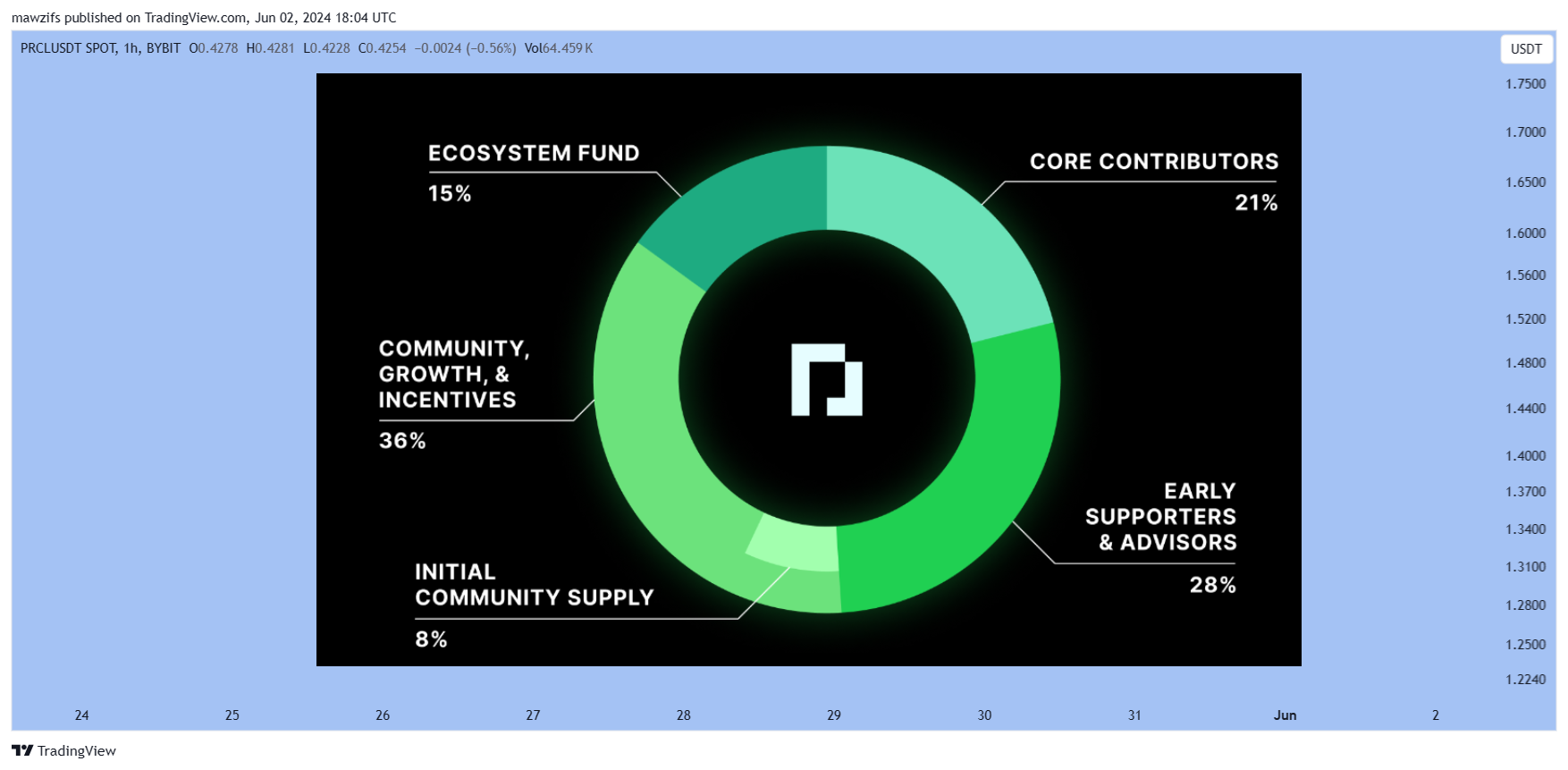The image size is (1568, 770).
Task: Click the CORE CONTRIBUTORS label
Action: [1154, 161]
